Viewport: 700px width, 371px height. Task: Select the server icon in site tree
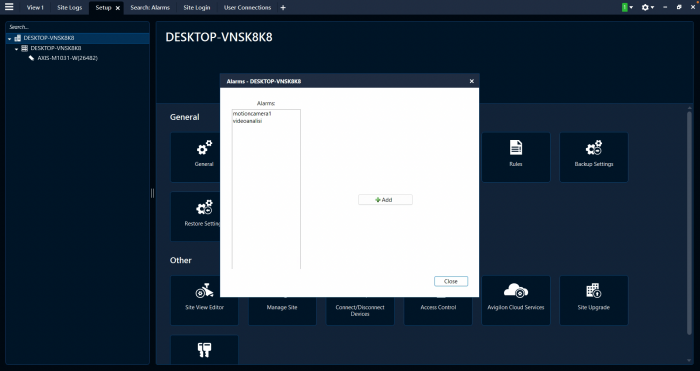tap(25, 48)
